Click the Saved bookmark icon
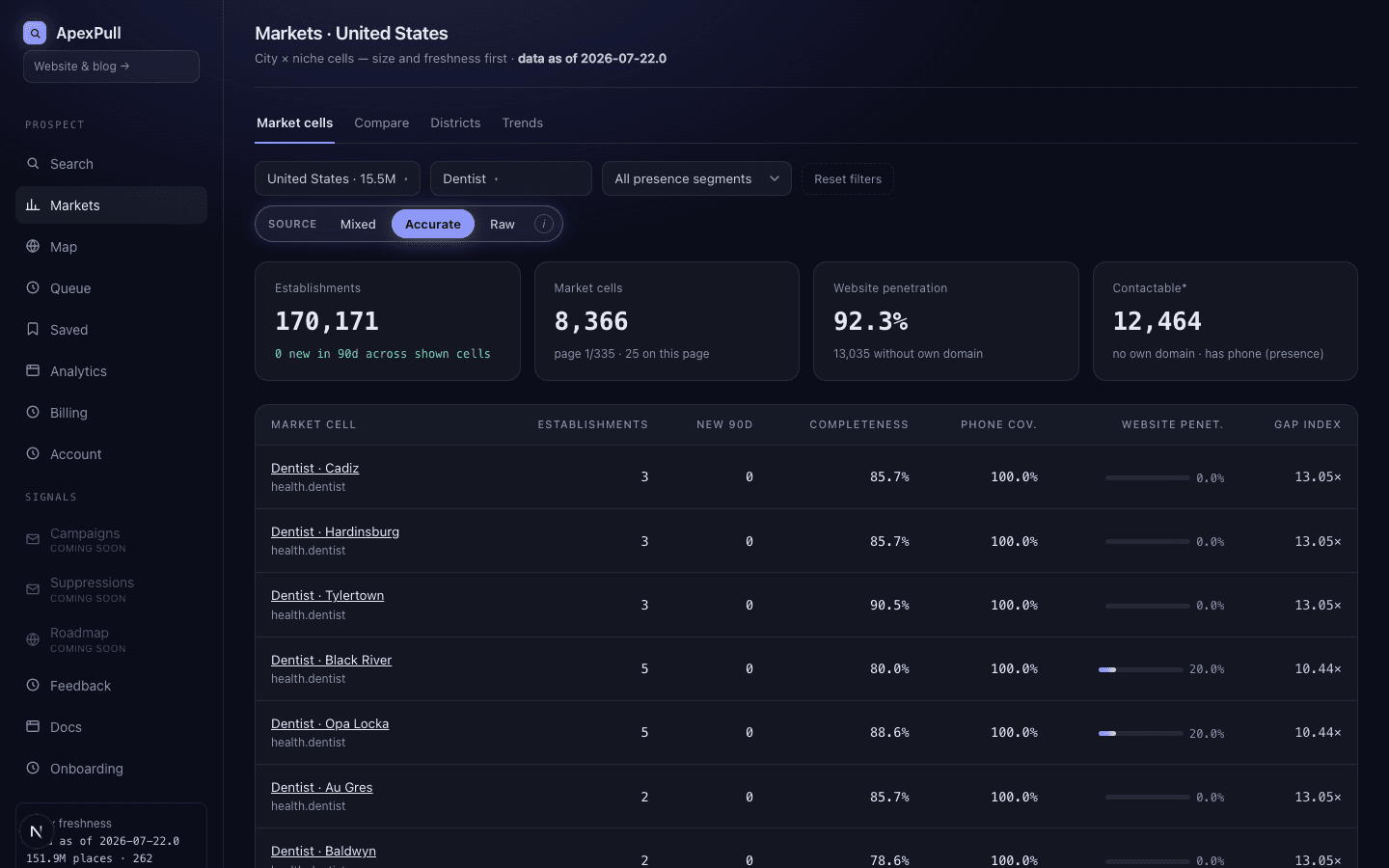Screen dimensions: 1389x868 [x=33, y=330]
